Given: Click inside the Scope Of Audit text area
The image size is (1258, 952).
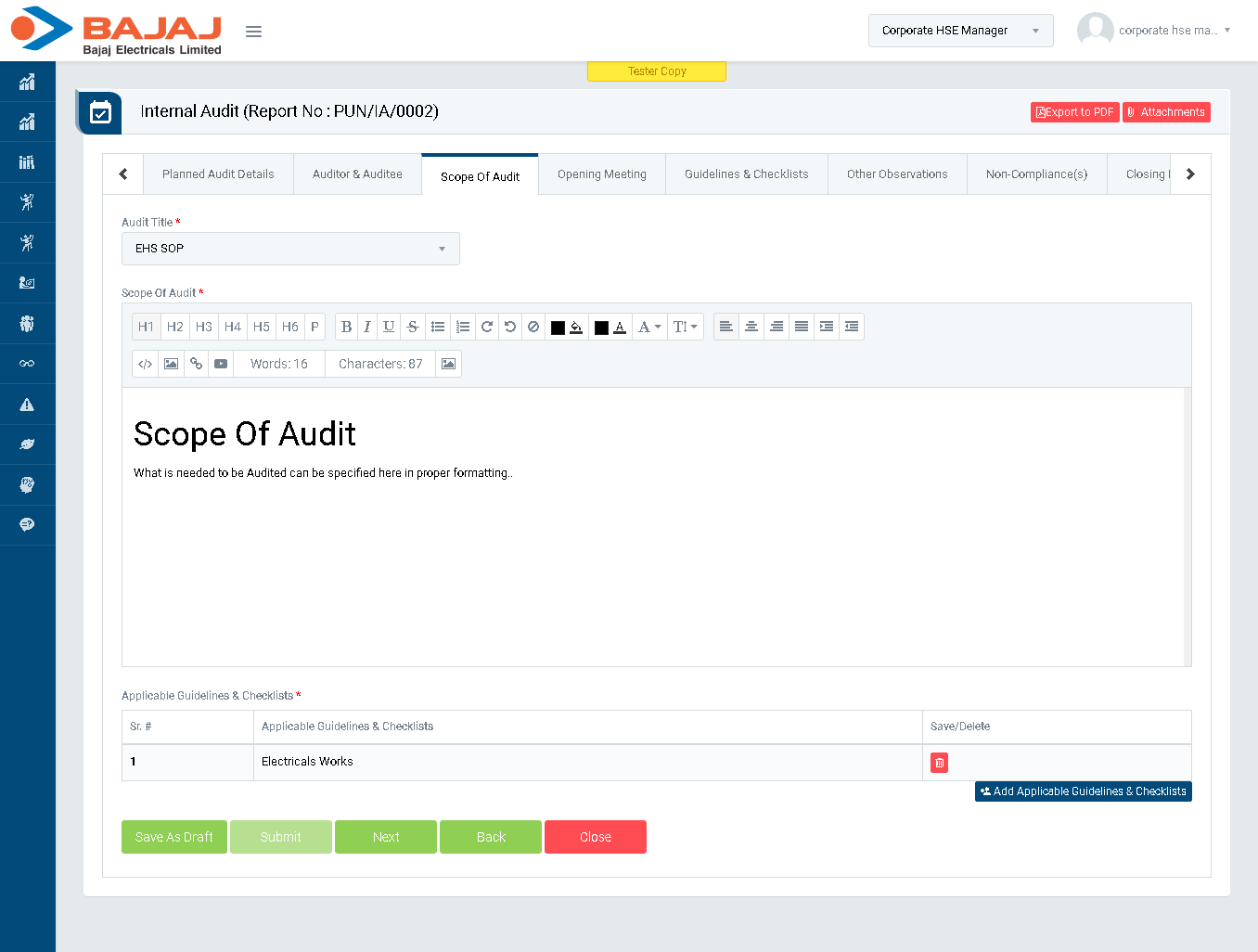Looking at the screenshot, I should 649,557.
